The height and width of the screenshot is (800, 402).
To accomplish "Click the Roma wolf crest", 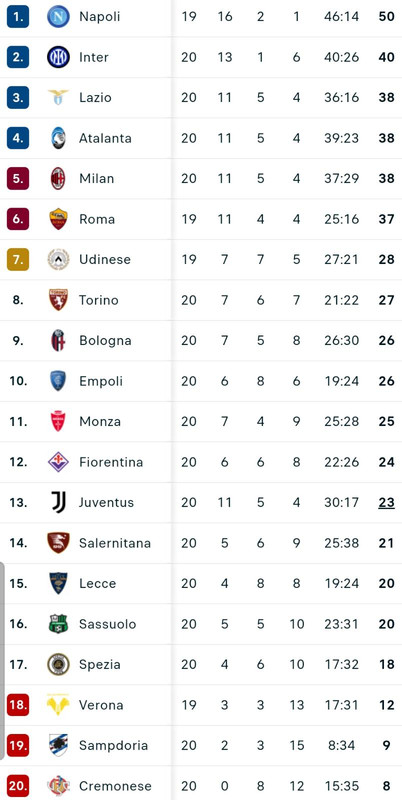I will pos(58,219).
